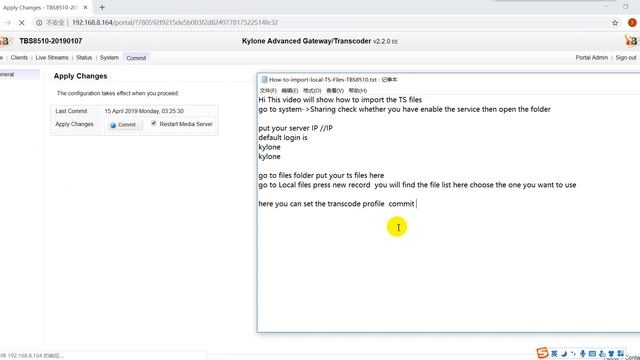
Task: Click the Sogou microphone voice input icon
Action: click(x=583, y=353)
